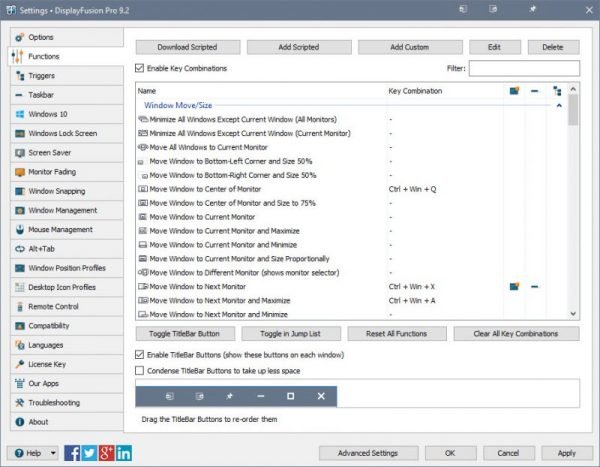Open the Help dropdown arrow
This screenshot has width=600, height=467.
click(53, 453)
